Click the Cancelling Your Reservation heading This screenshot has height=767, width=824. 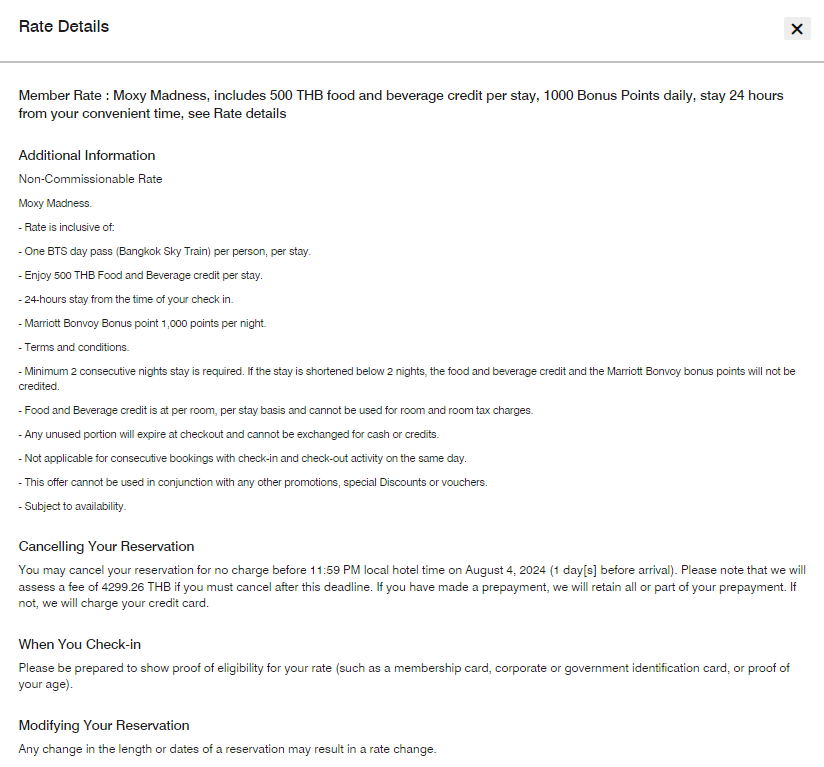click(107, 546)
